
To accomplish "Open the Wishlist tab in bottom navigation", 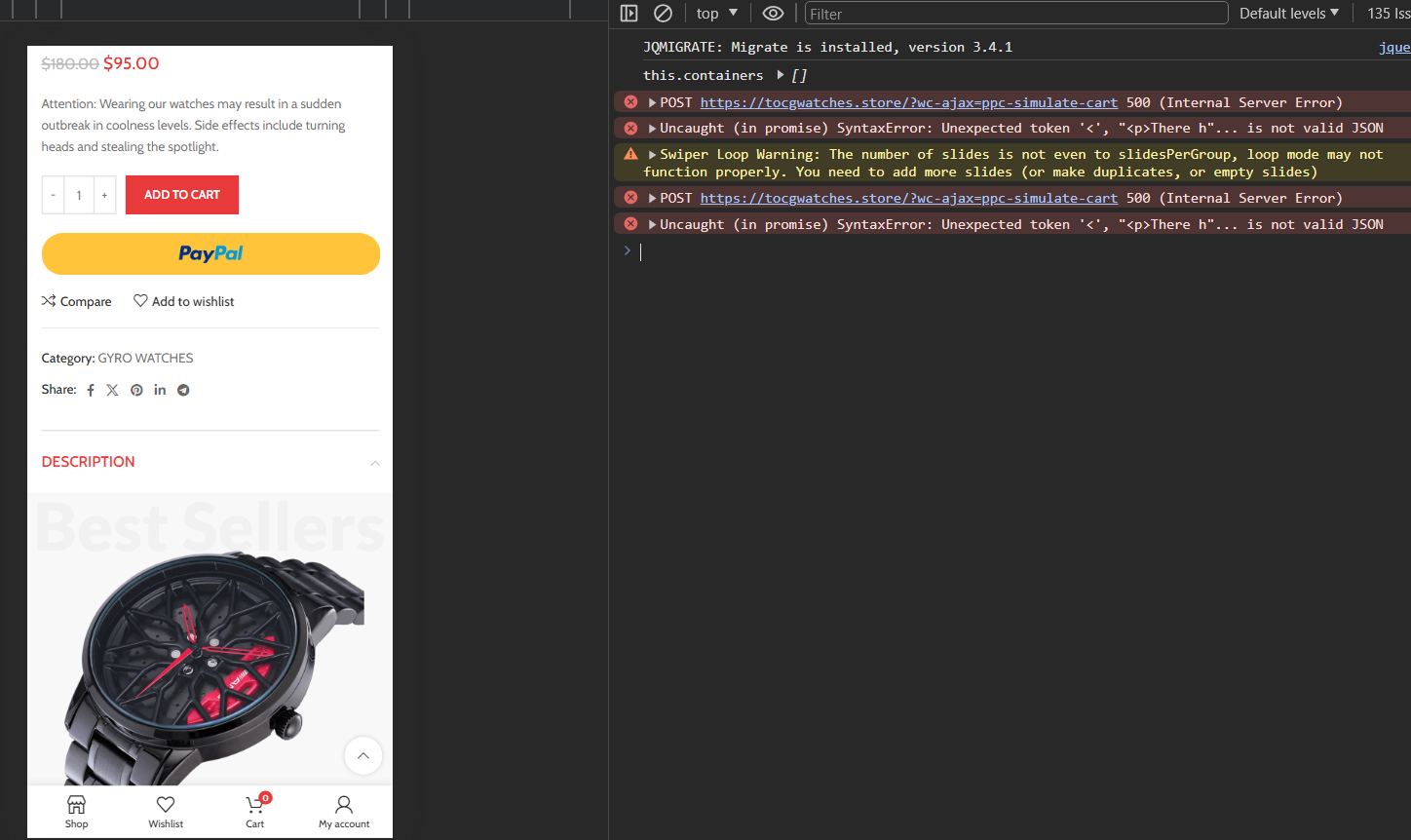I will tap(166, 812).
